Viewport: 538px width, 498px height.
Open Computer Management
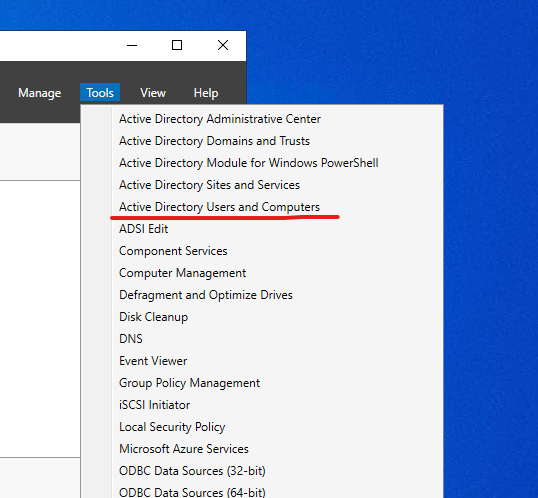(x=182, y=273)
